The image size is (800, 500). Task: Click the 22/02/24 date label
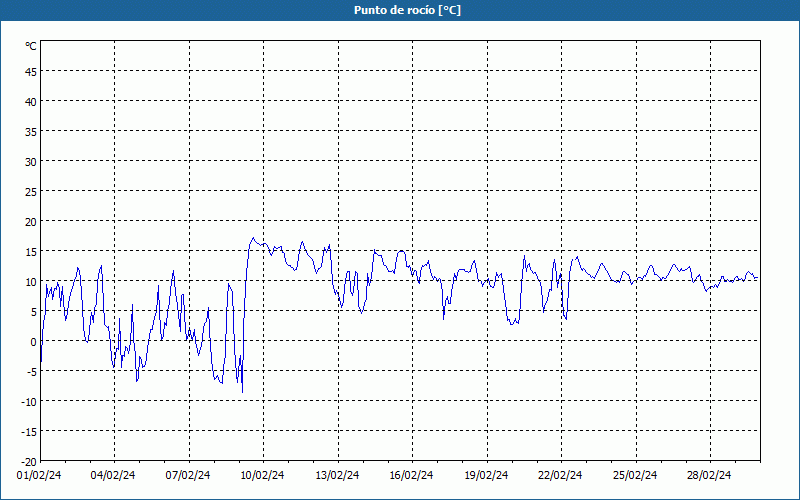(560, 476)
